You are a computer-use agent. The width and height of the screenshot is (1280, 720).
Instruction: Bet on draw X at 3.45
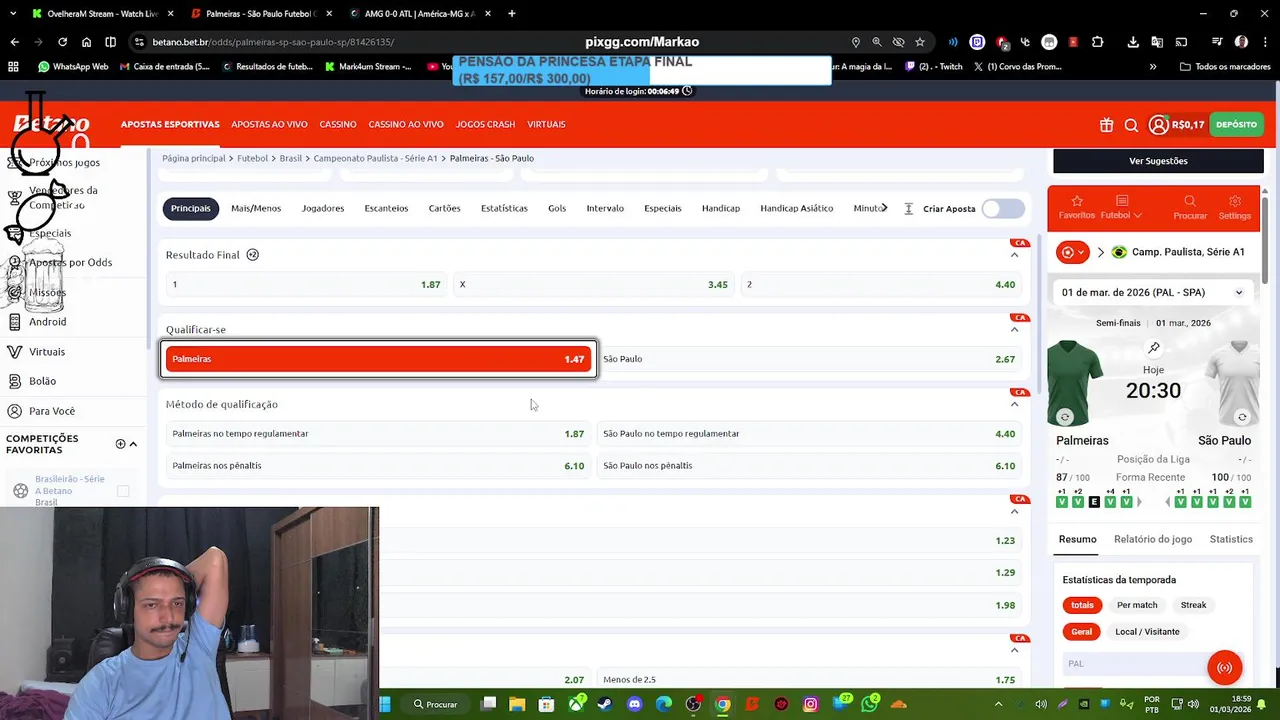(593, 285)
